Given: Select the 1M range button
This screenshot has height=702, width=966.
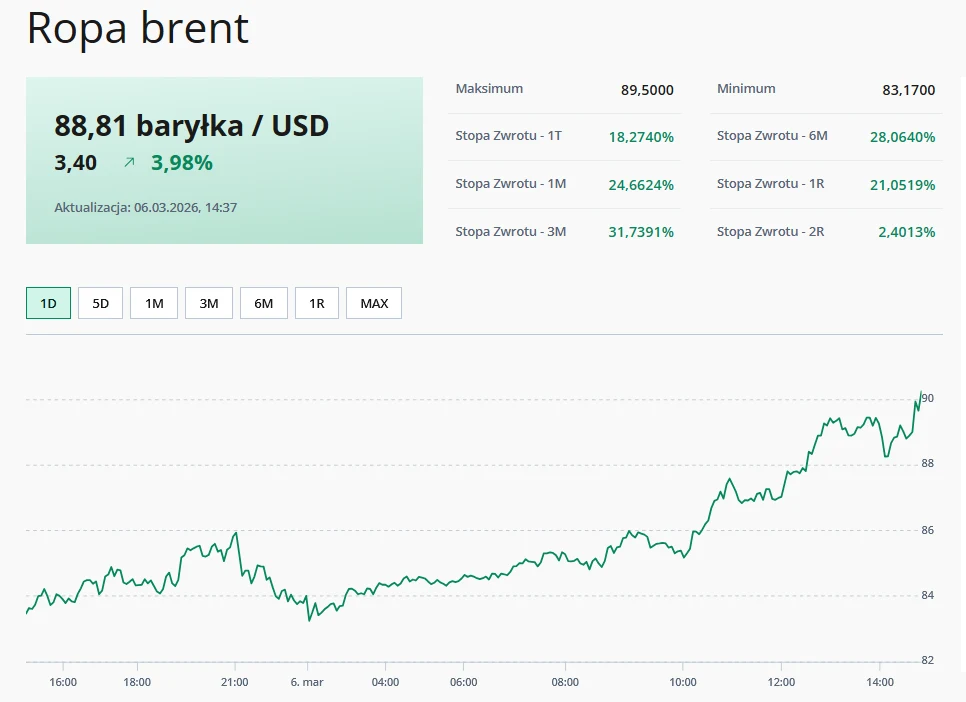Looking at the screenshot, I should pos(153,302).
